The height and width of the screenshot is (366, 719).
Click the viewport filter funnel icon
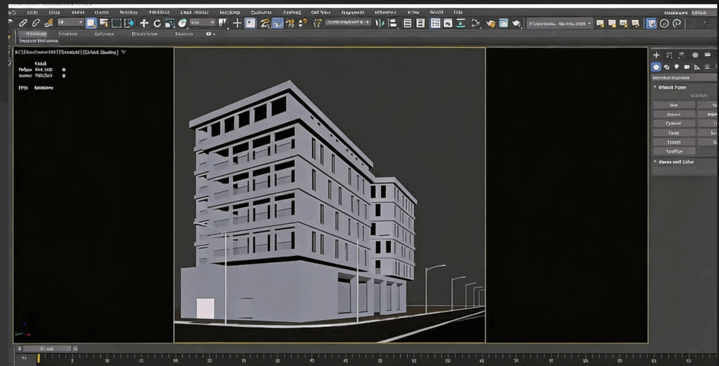click(x=123, y=52)
